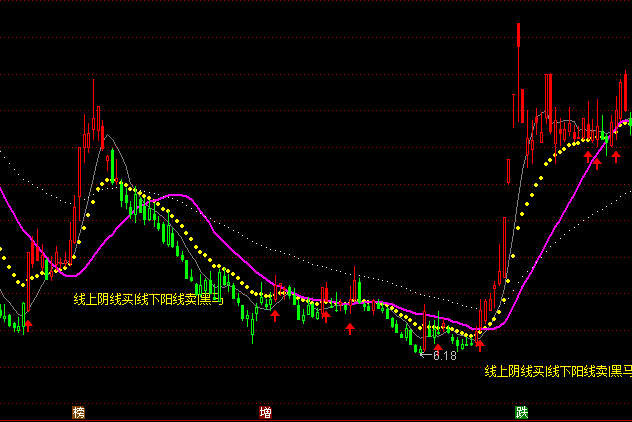Click the red arrow directly above the 6.18 label
The height and width of the screenshot is (422, 632).
click(437, 347)
